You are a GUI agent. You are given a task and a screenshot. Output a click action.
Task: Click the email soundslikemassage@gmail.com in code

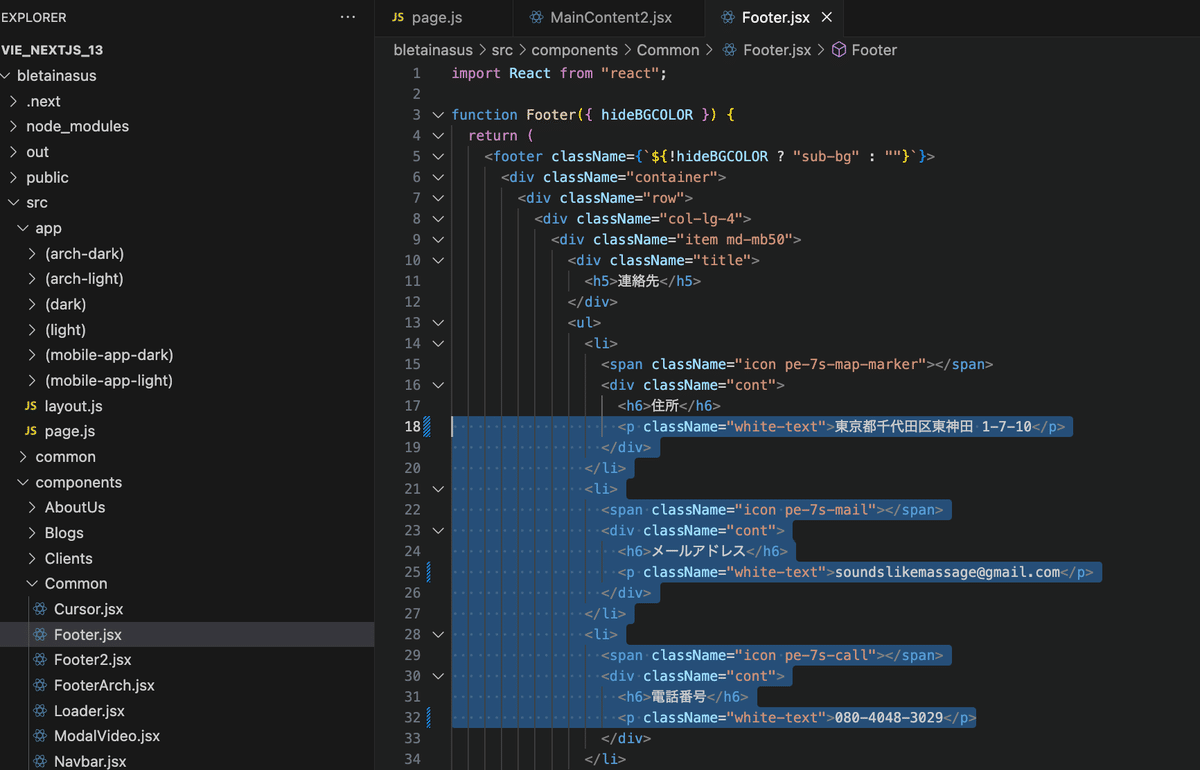(x=947, y=572)
